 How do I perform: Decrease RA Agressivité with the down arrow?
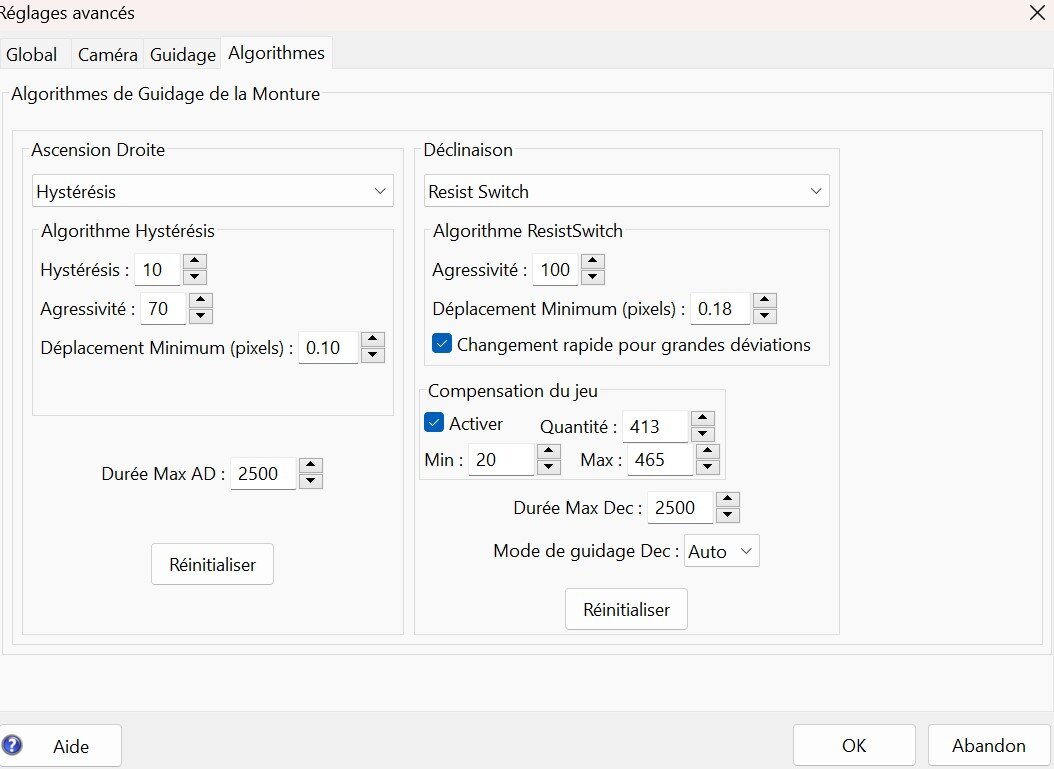pyautogui.click(x=201, y=316)
